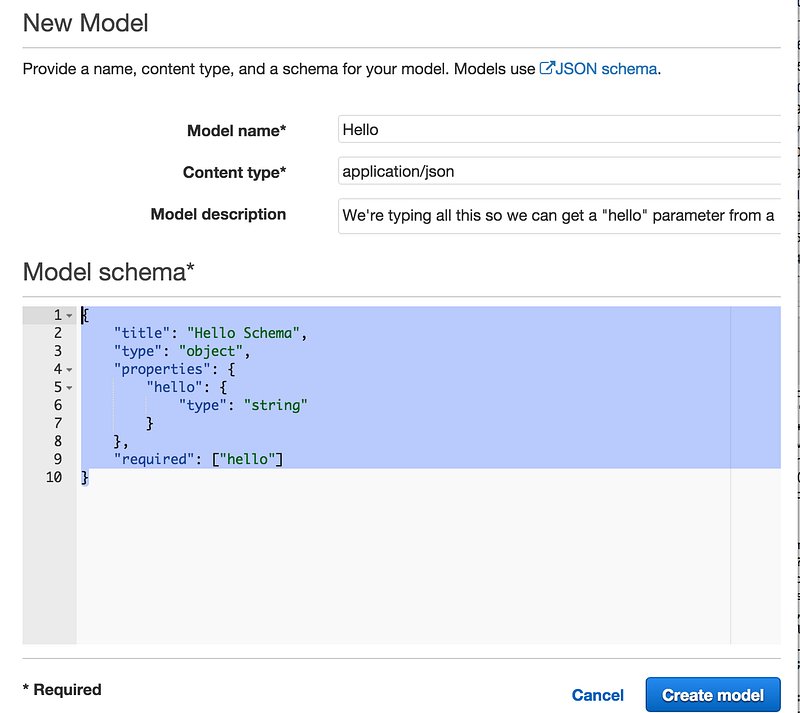The width and height of the screenshot is (800, 713).
Task: Click the "object" value on line 3
Action: click(211, 351)
